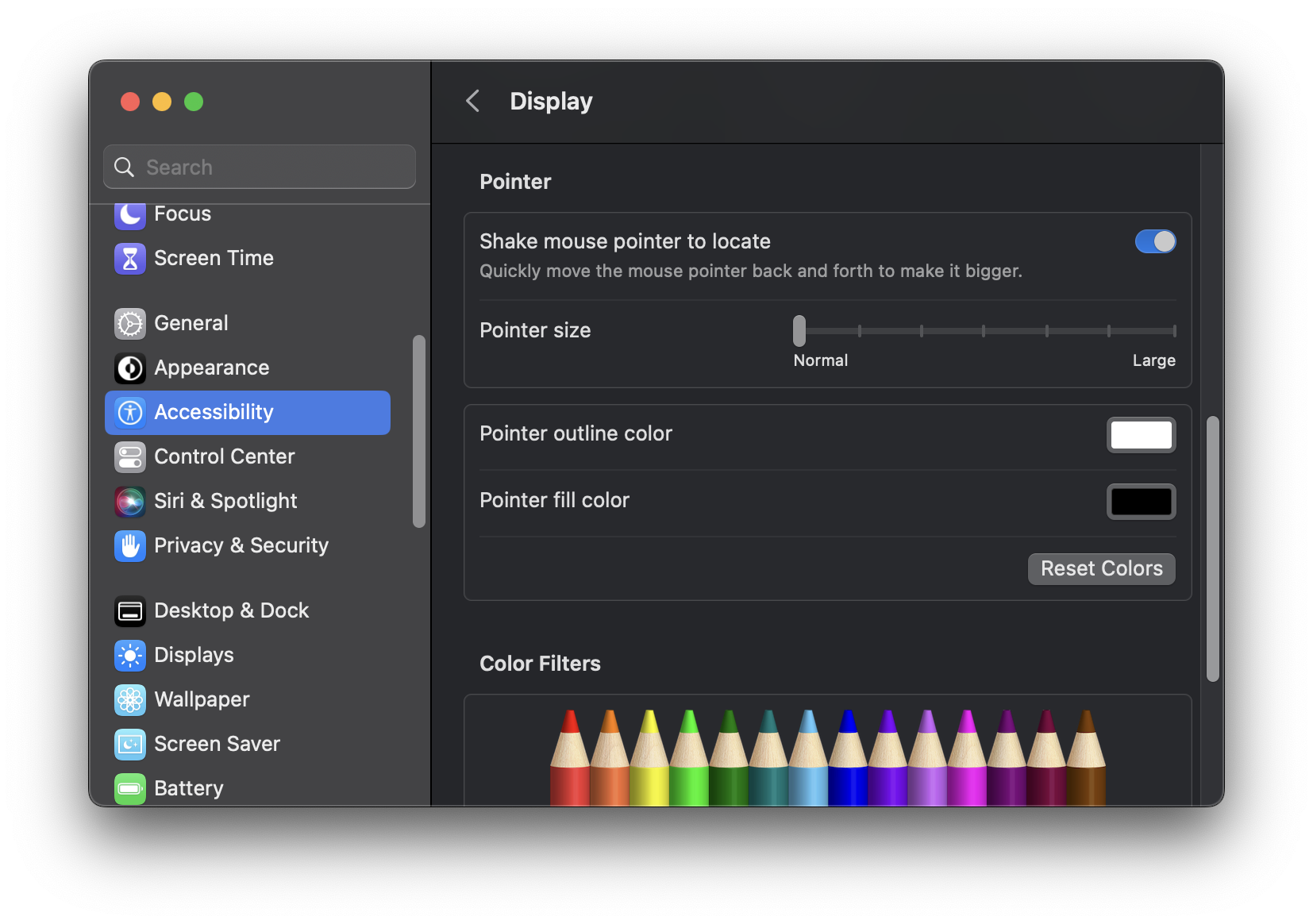Disable Shake mouse pointer to locate

[x=1155, y=241]
